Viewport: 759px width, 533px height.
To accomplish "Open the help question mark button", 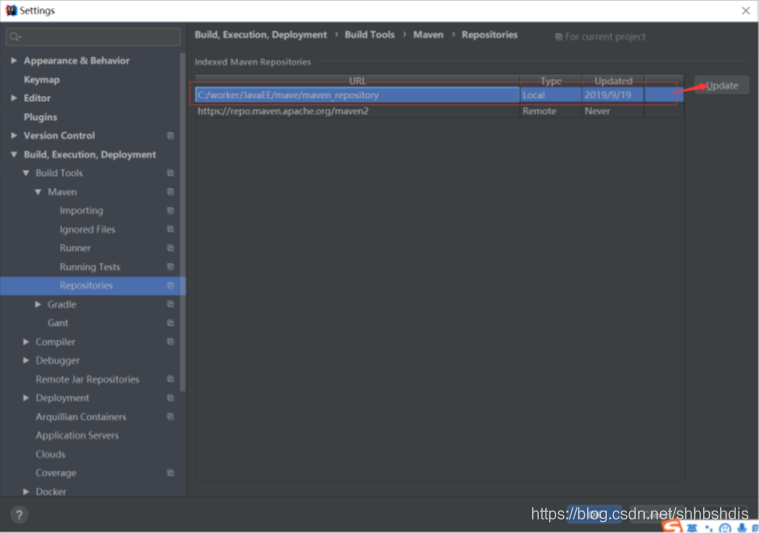I will click(19, 515).
